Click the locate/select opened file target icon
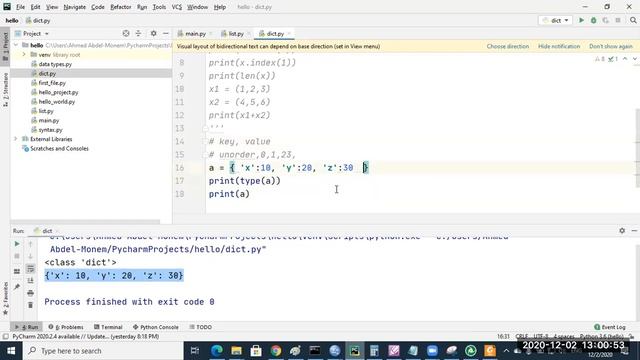The height and width of the screenshot is (360, 640). click(x=126, y=33)
